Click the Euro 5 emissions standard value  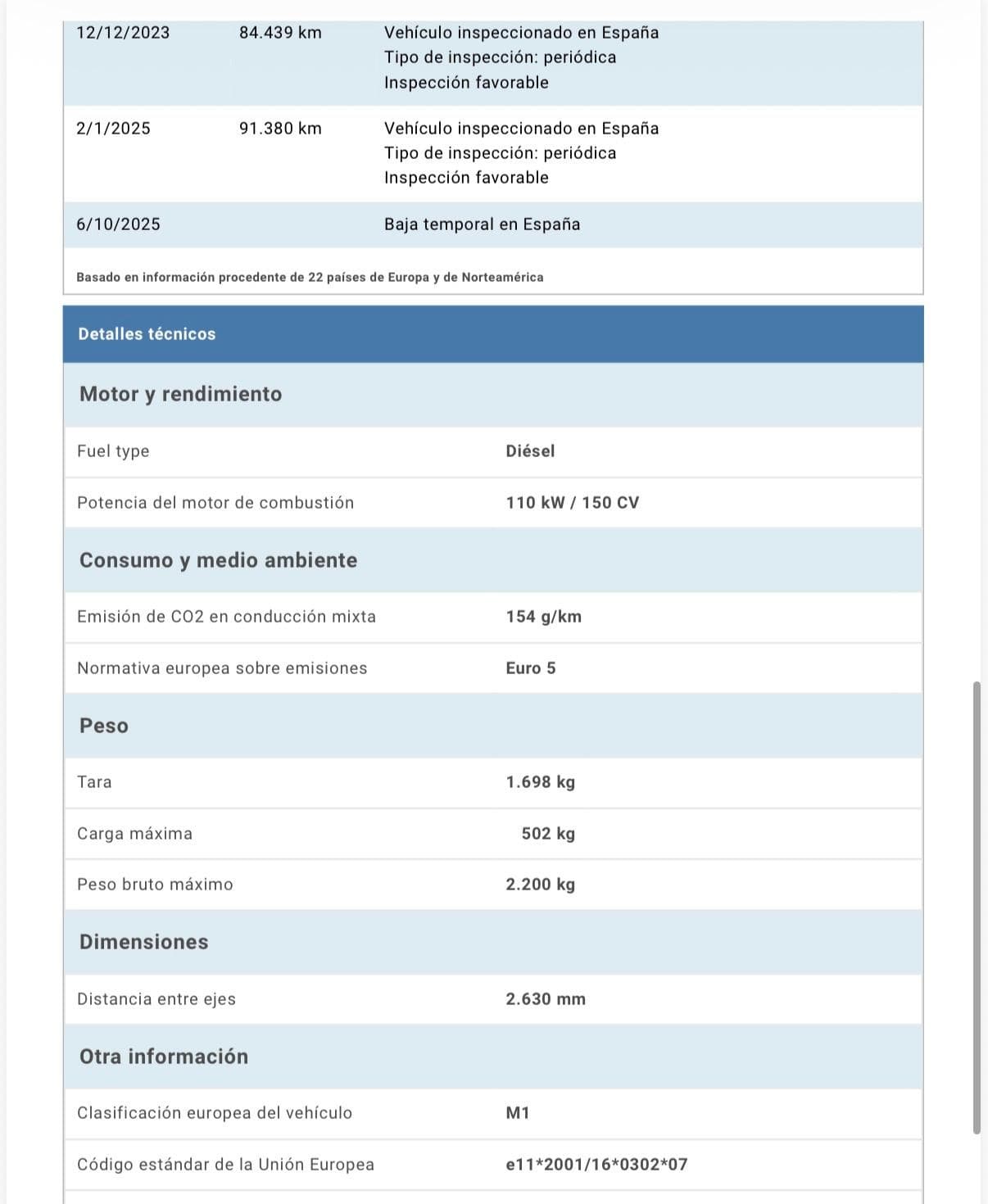coord(530,668)
